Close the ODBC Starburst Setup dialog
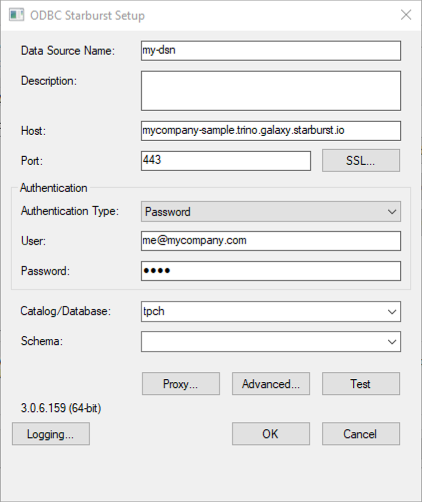 pyautogui.click(x=406, y=15)
